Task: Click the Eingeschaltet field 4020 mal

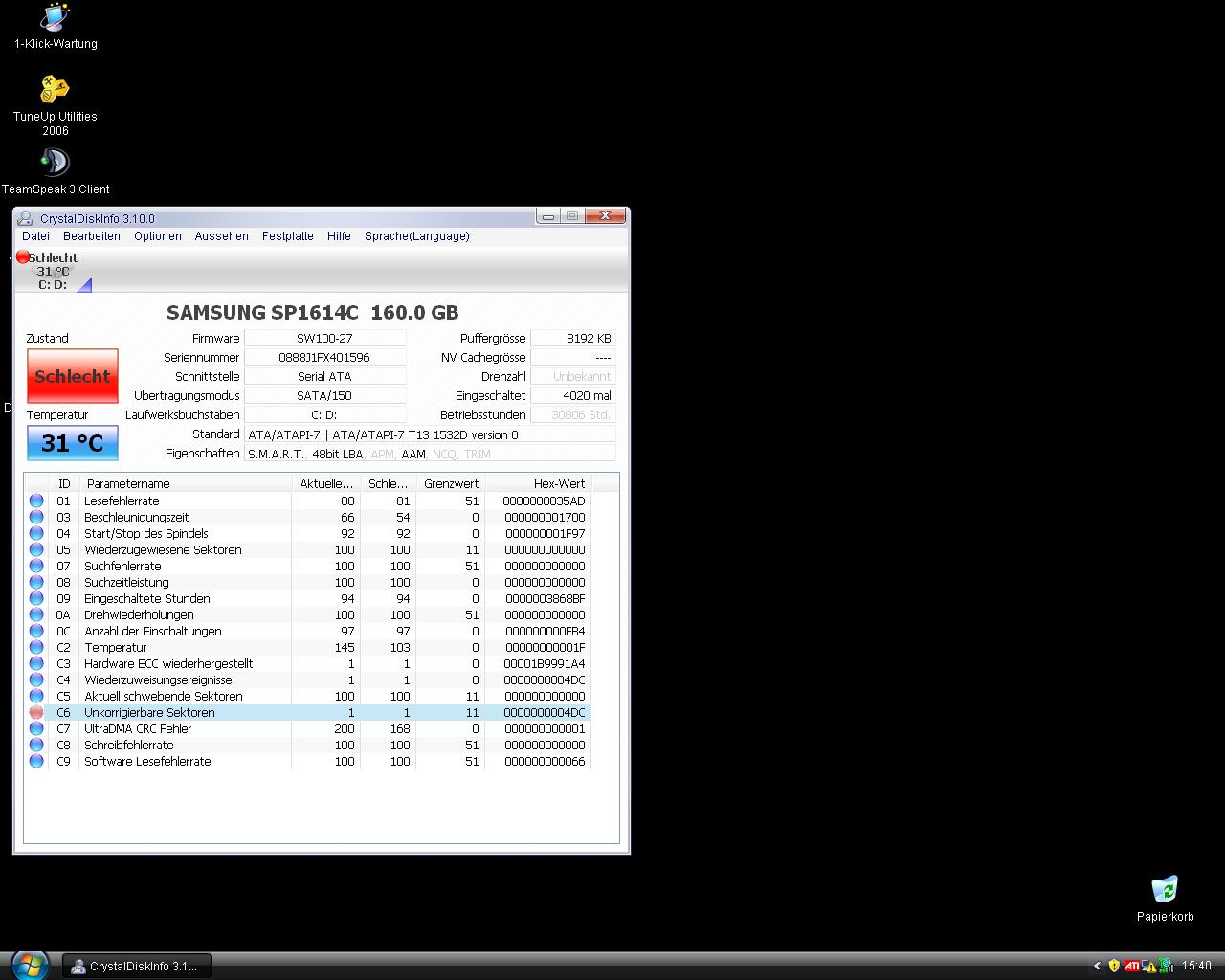Action: click(x=573, y=395)
